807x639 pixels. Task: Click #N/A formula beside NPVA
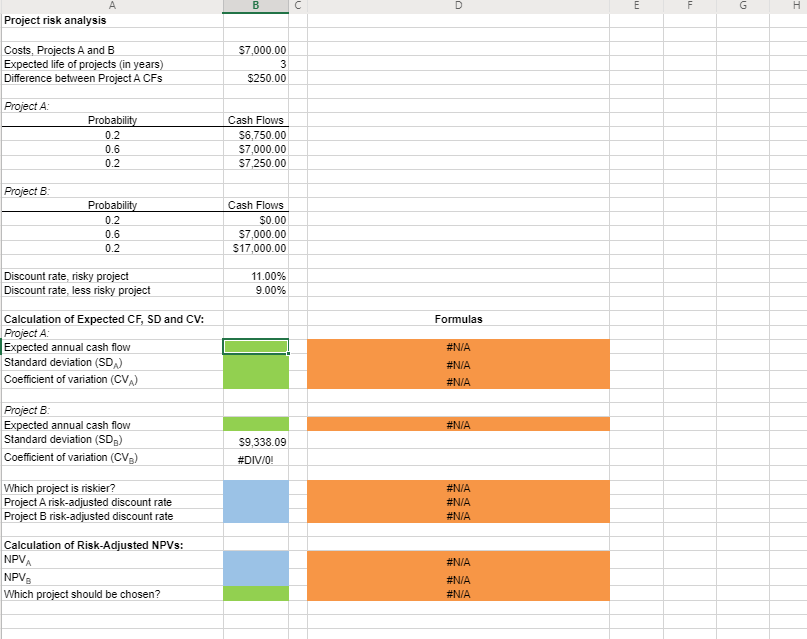tap(459, 562)
